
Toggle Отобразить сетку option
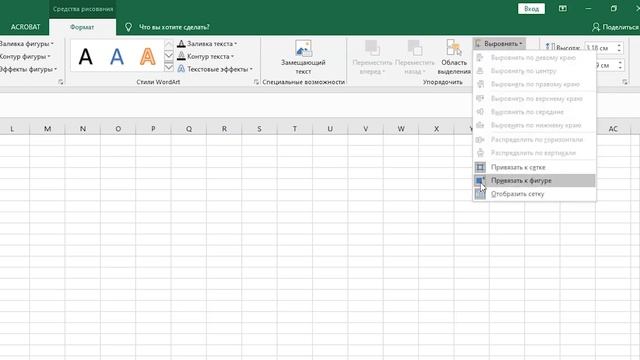[534, 194]
